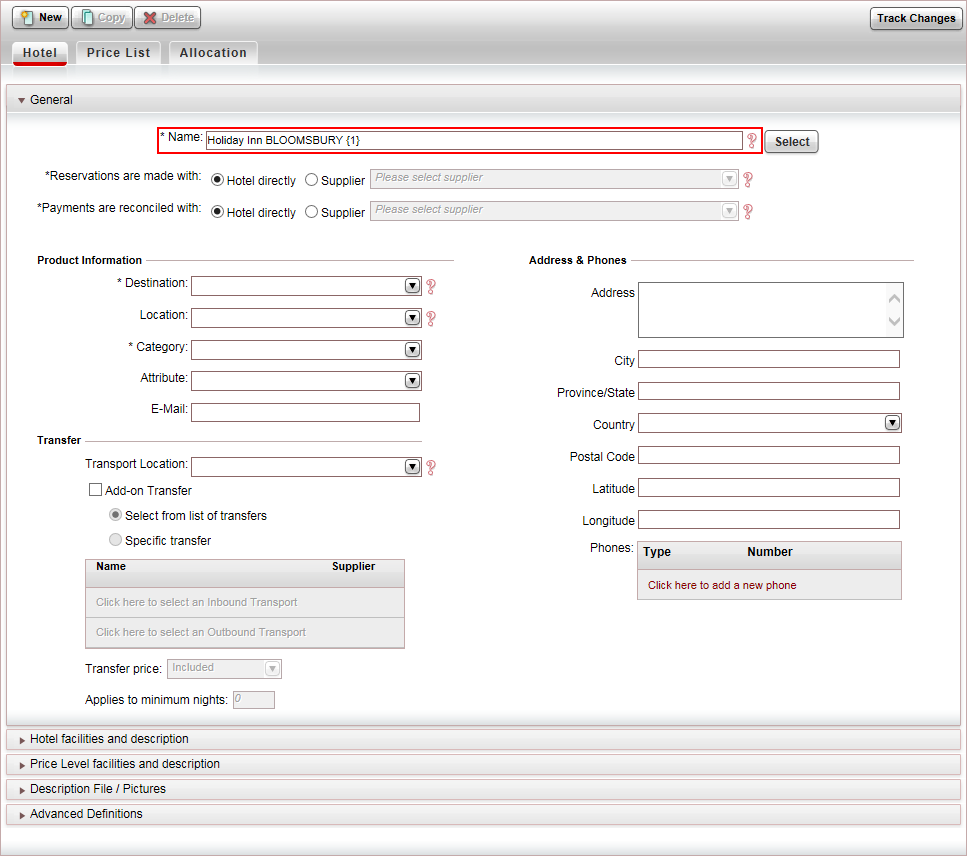Select the Specific transfer option
Screen dimensions: 967x856
(x=115, y=540)
